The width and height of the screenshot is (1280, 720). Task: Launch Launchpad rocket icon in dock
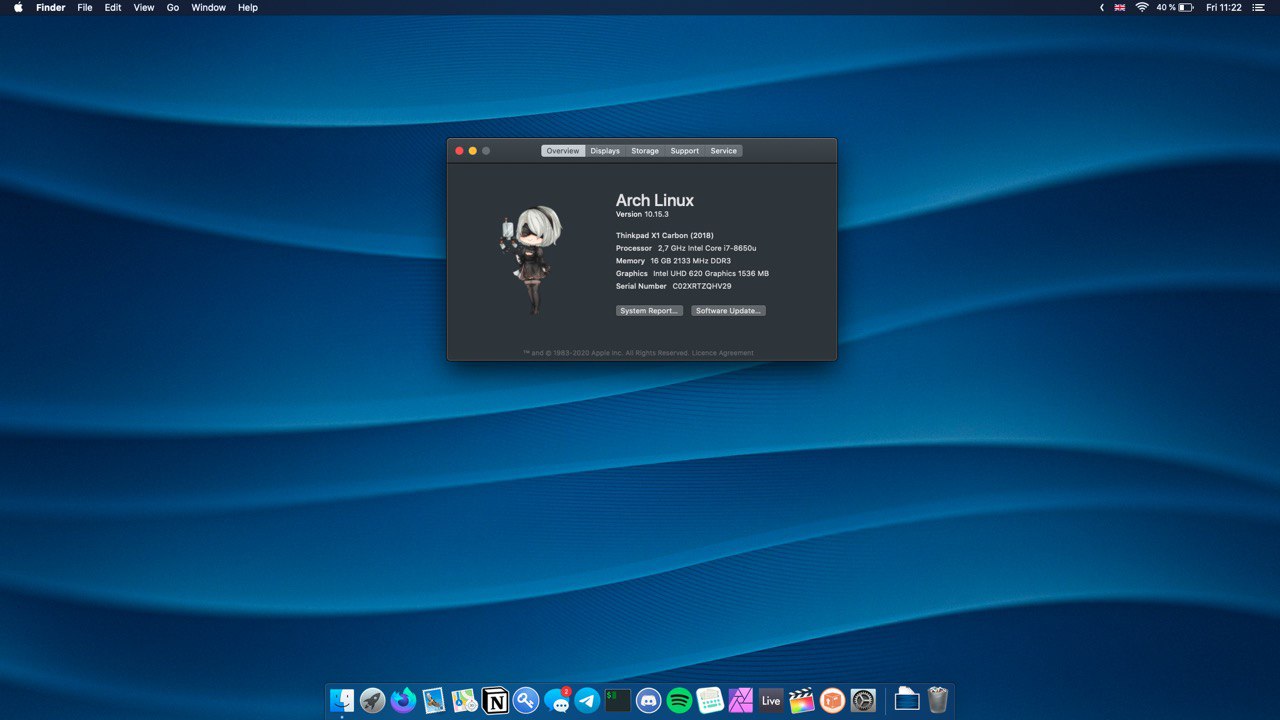(373, 701)
